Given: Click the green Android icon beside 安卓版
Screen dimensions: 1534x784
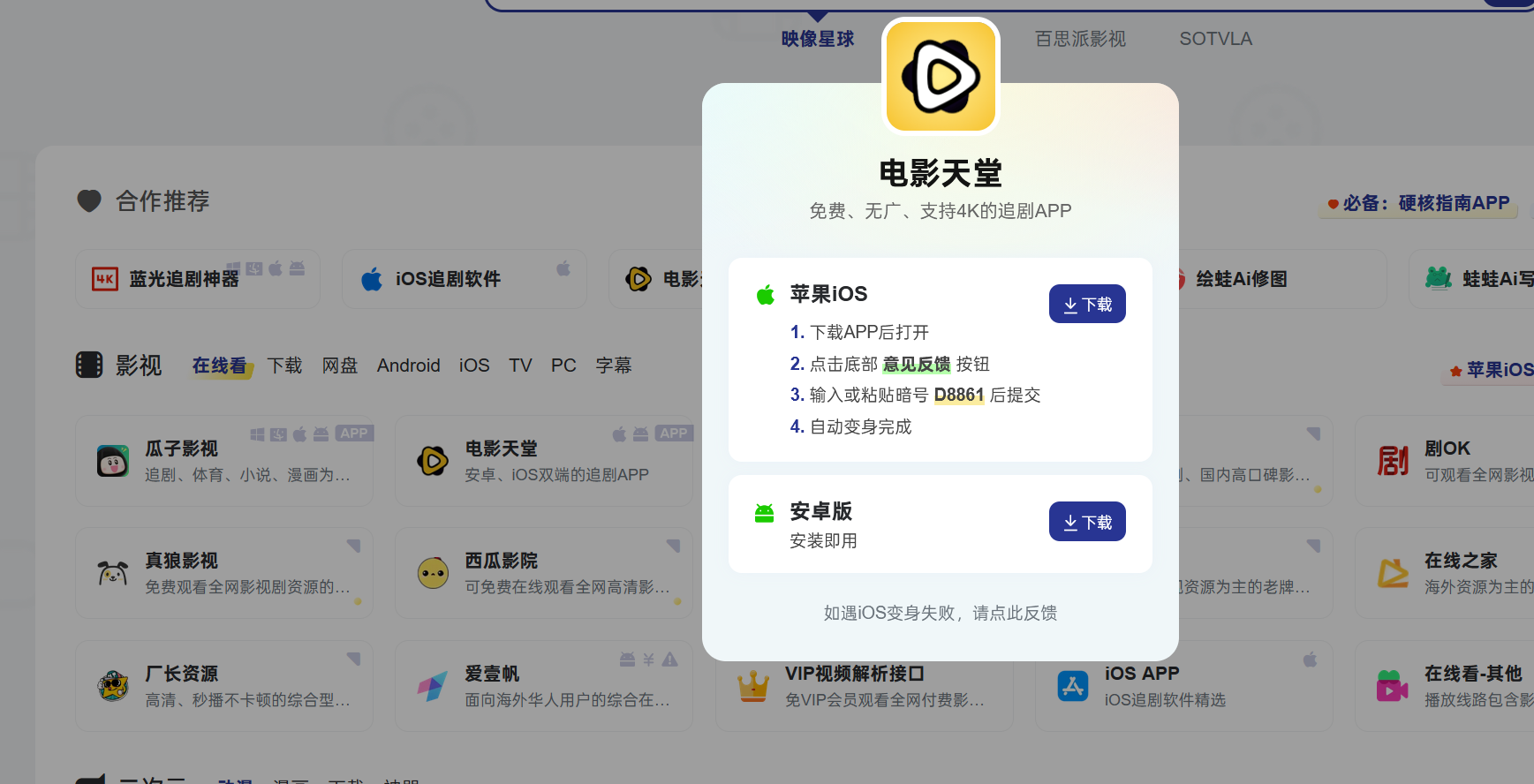Looking at the screenshot, I should (765, 512).
